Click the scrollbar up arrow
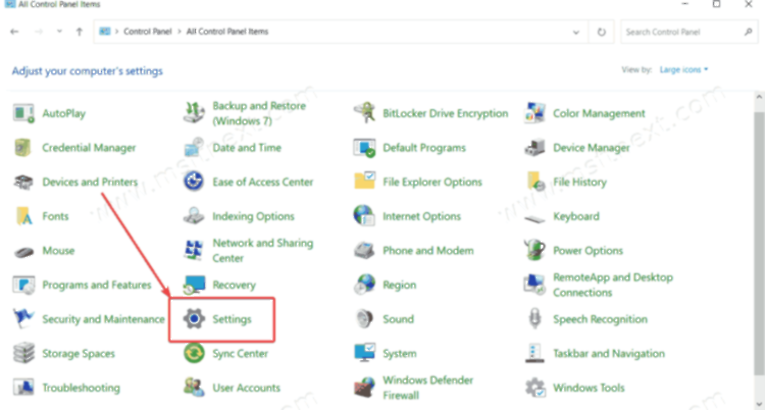The height and width of the screenshot is (410, 765). pyautogui.click(x=759, y=97)
